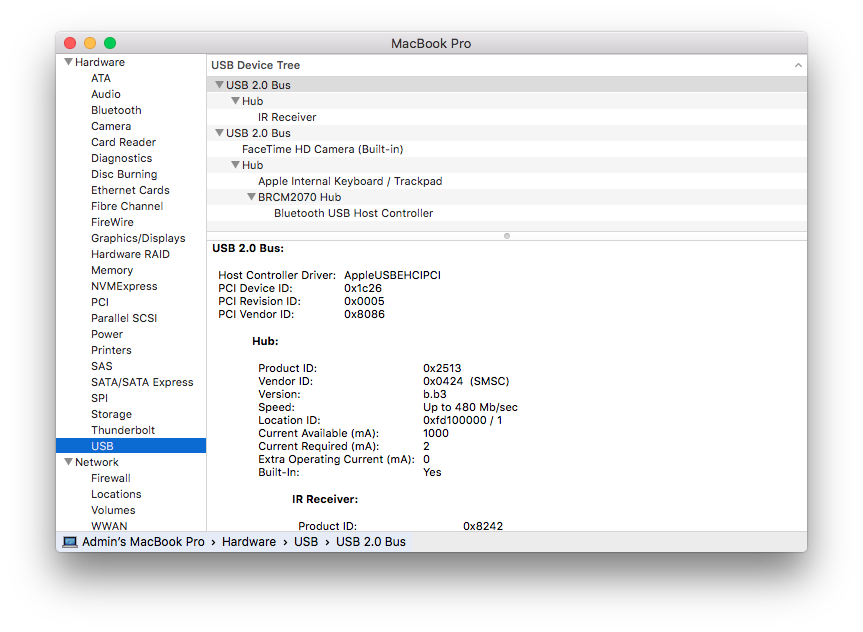
Task: Select Diagnostics in the sidebar
Action: coord(121,158)
